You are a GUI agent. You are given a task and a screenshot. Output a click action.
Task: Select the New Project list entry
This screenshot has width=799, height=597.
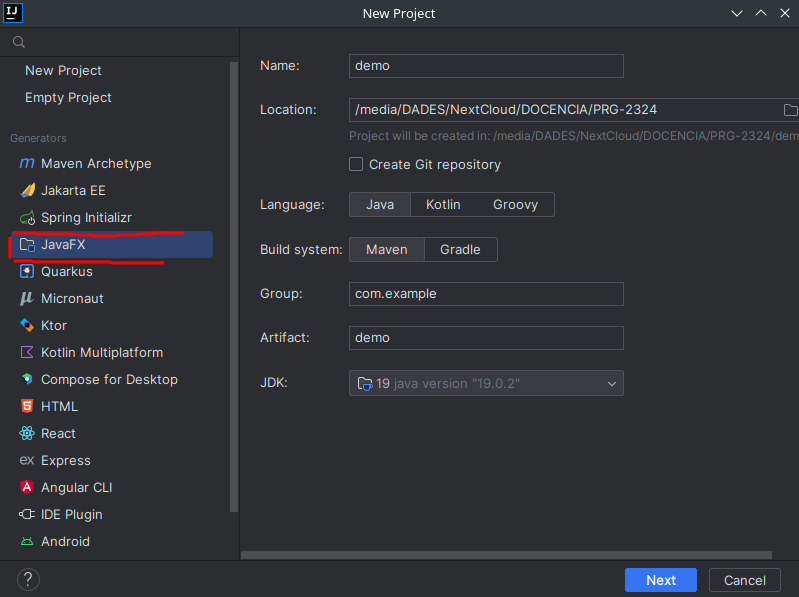point(63,70)
